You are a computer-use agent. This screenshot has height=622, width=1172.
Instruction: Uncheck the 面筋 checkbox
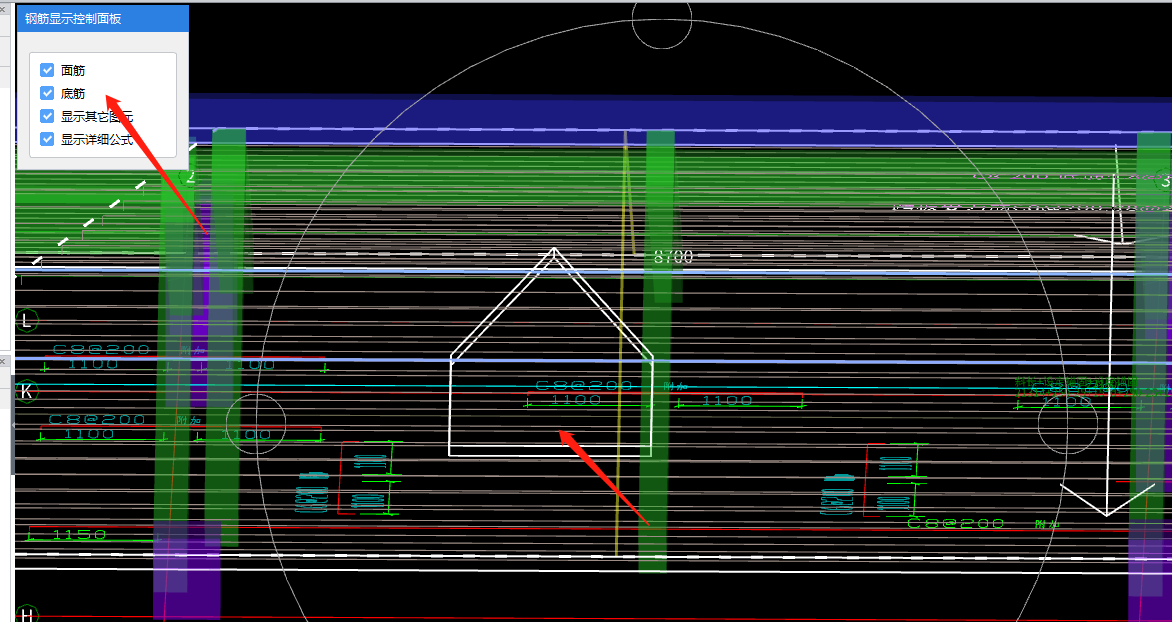coord(47,70)
